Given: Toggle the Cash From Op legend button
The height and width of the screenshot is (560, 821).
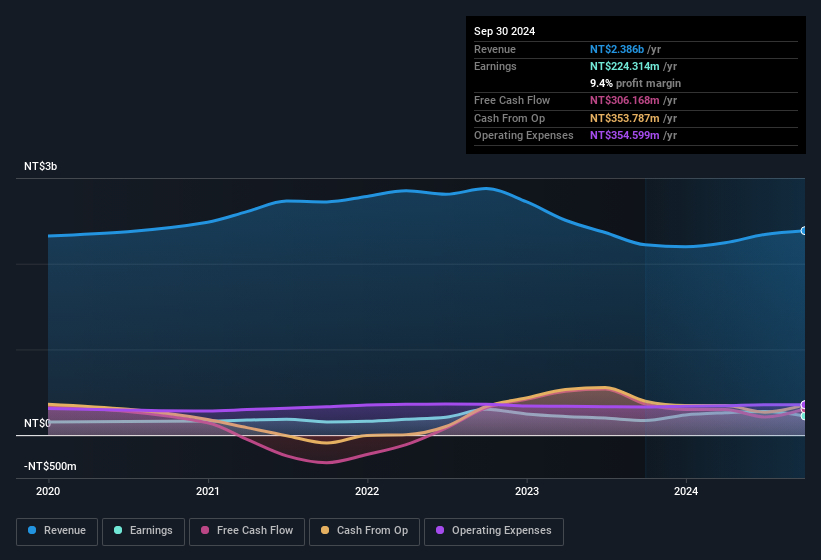Looking at the screenshot, I should [364, 531].
